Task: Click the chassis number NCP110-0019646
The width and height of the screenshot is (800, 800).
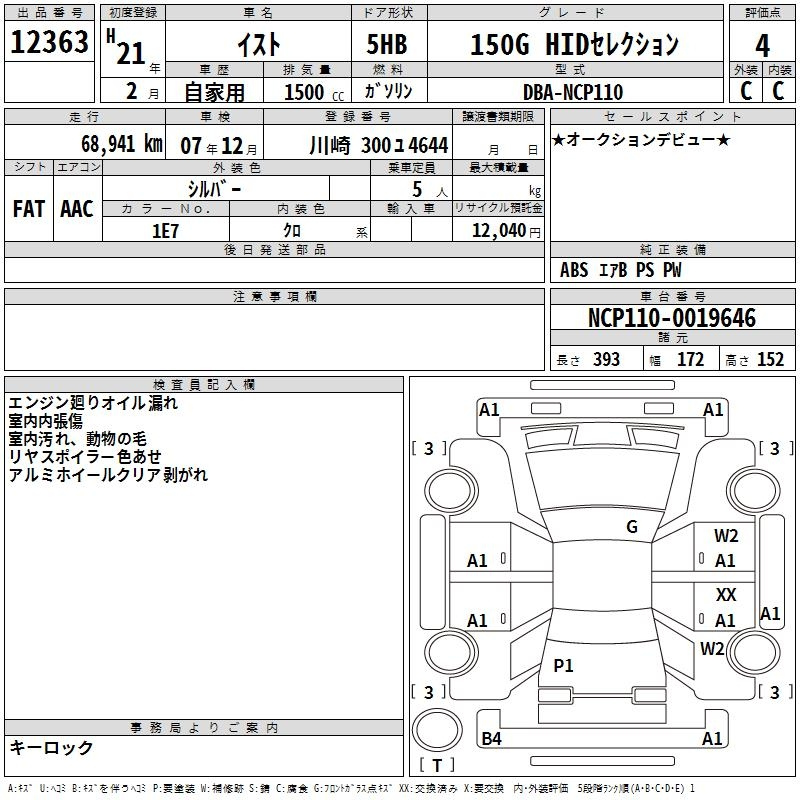Action: click(672, 318)
